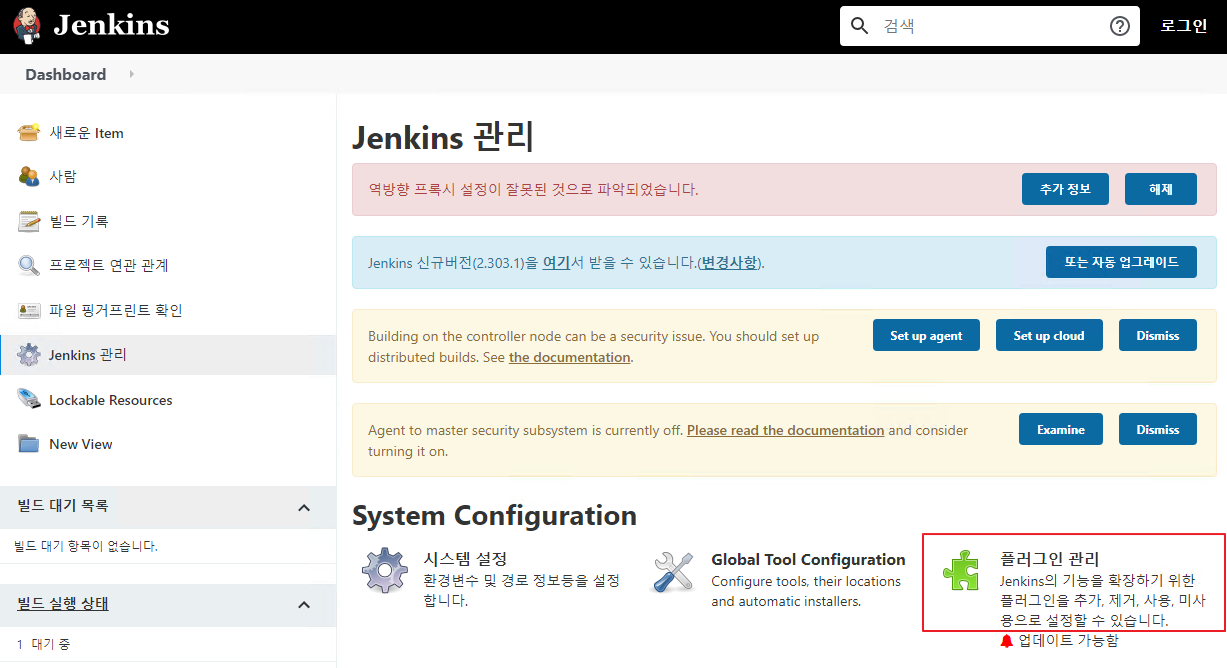Image resolution: width=1227 pixels, height=668 pixels.
Task: Click the Lockable Resources icon
Action: 29,399
